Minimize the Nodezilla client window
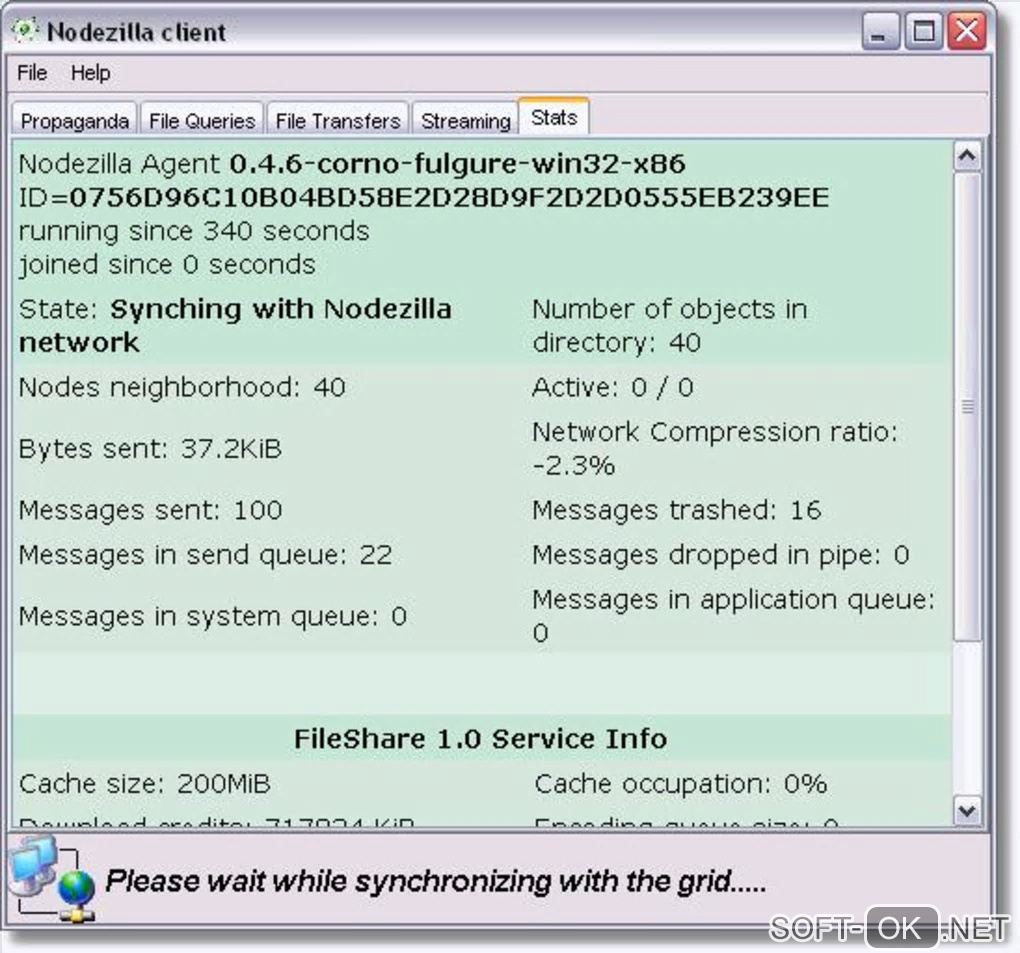 tap(880, 31)
